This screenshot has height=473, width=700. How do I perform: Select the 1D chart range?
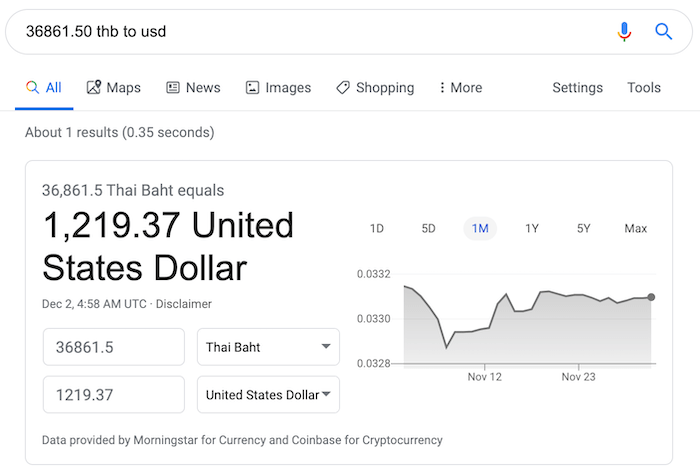[377, 228]
